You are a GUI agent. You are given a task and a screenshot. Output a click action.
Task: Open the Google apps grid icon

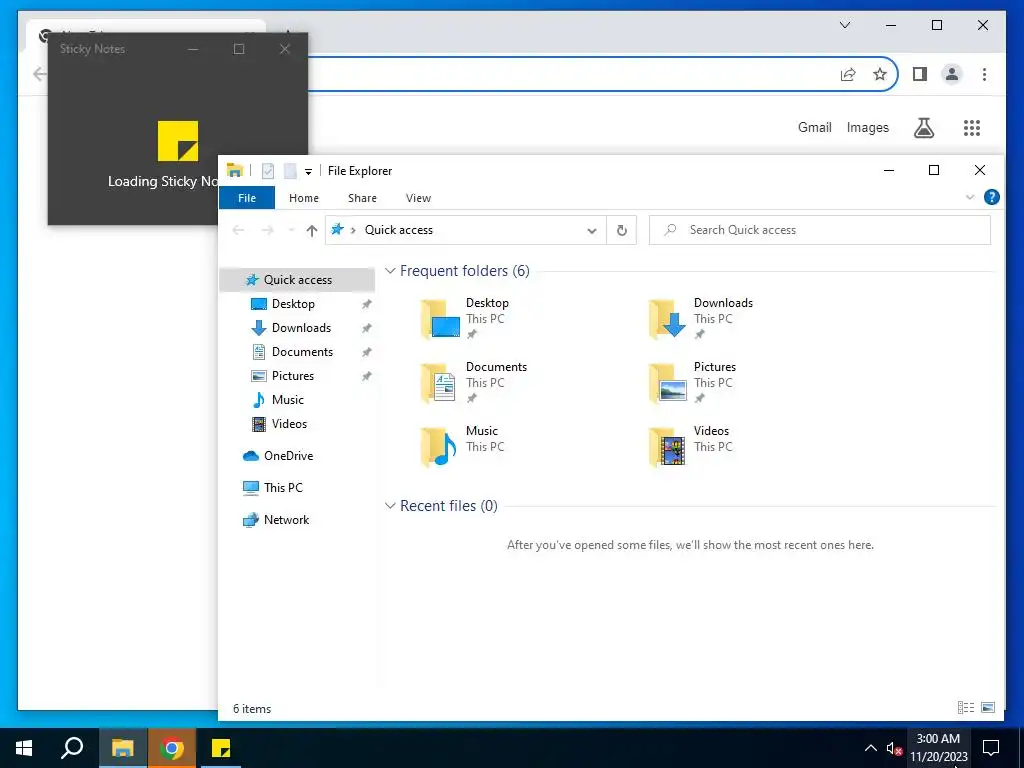pos(972,128)
